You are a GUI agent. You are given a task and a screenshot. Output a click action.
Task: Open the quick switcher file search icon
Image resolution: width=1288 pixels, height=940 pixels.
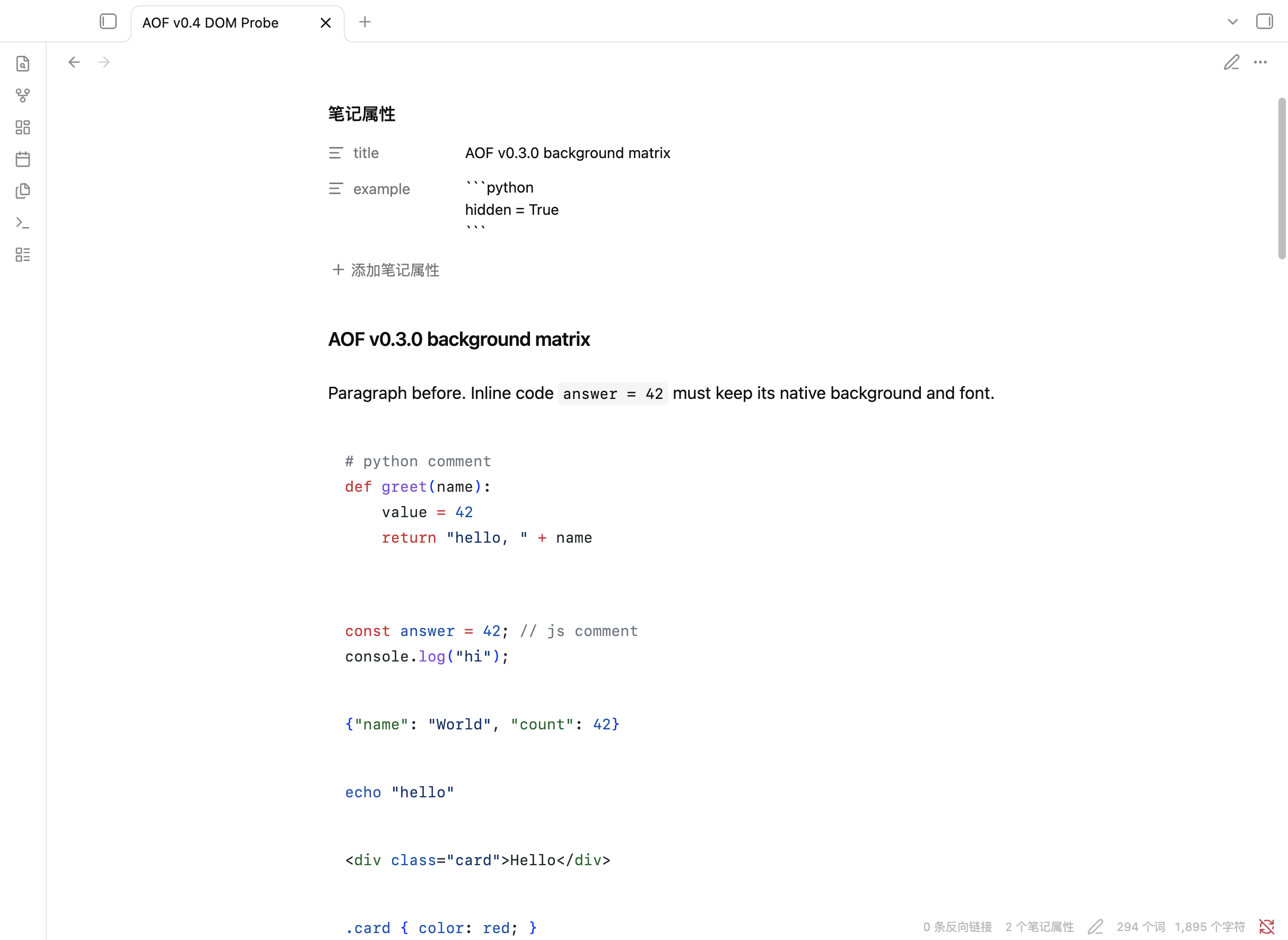pyautogui.click(x=23, y=64)
